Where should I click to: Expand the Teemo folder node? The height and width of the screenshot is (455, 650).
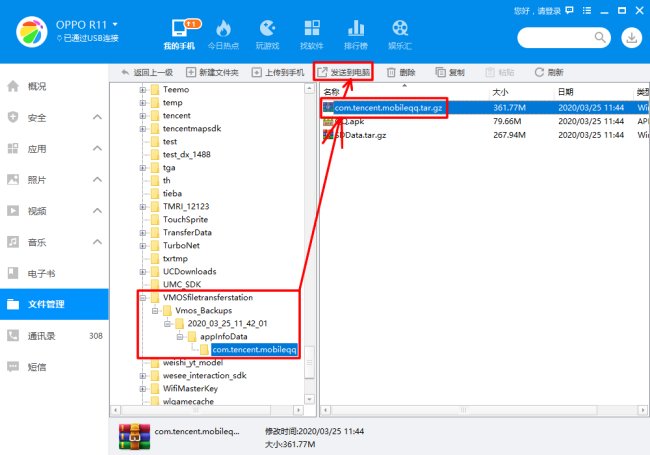point(143,89)
